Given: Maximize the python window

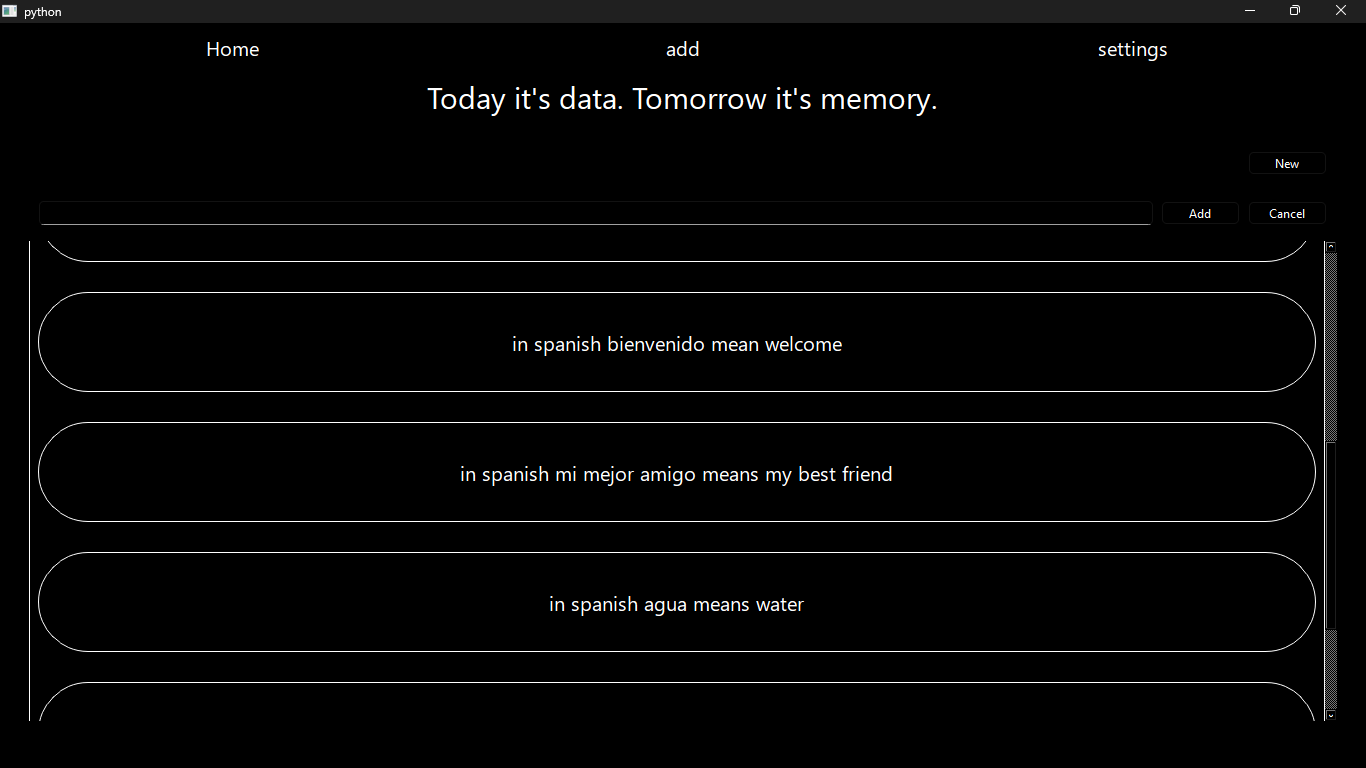Looking at the screenshot, I should (x=1295, y=11).
